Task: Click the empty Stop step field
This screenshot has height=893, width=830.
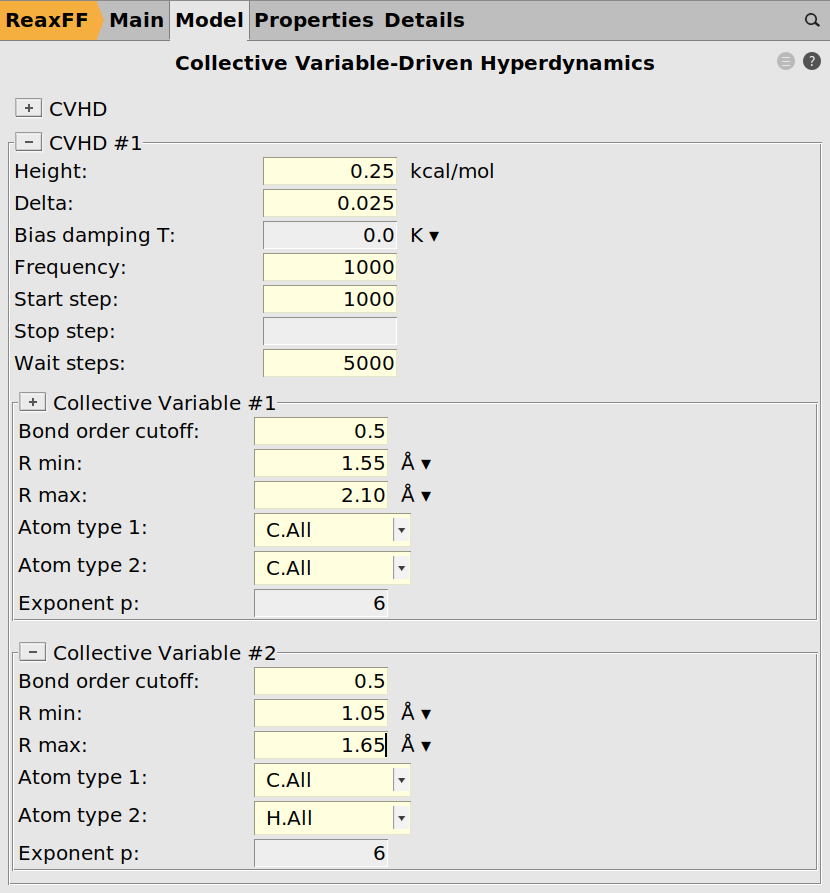Action: 329,331
